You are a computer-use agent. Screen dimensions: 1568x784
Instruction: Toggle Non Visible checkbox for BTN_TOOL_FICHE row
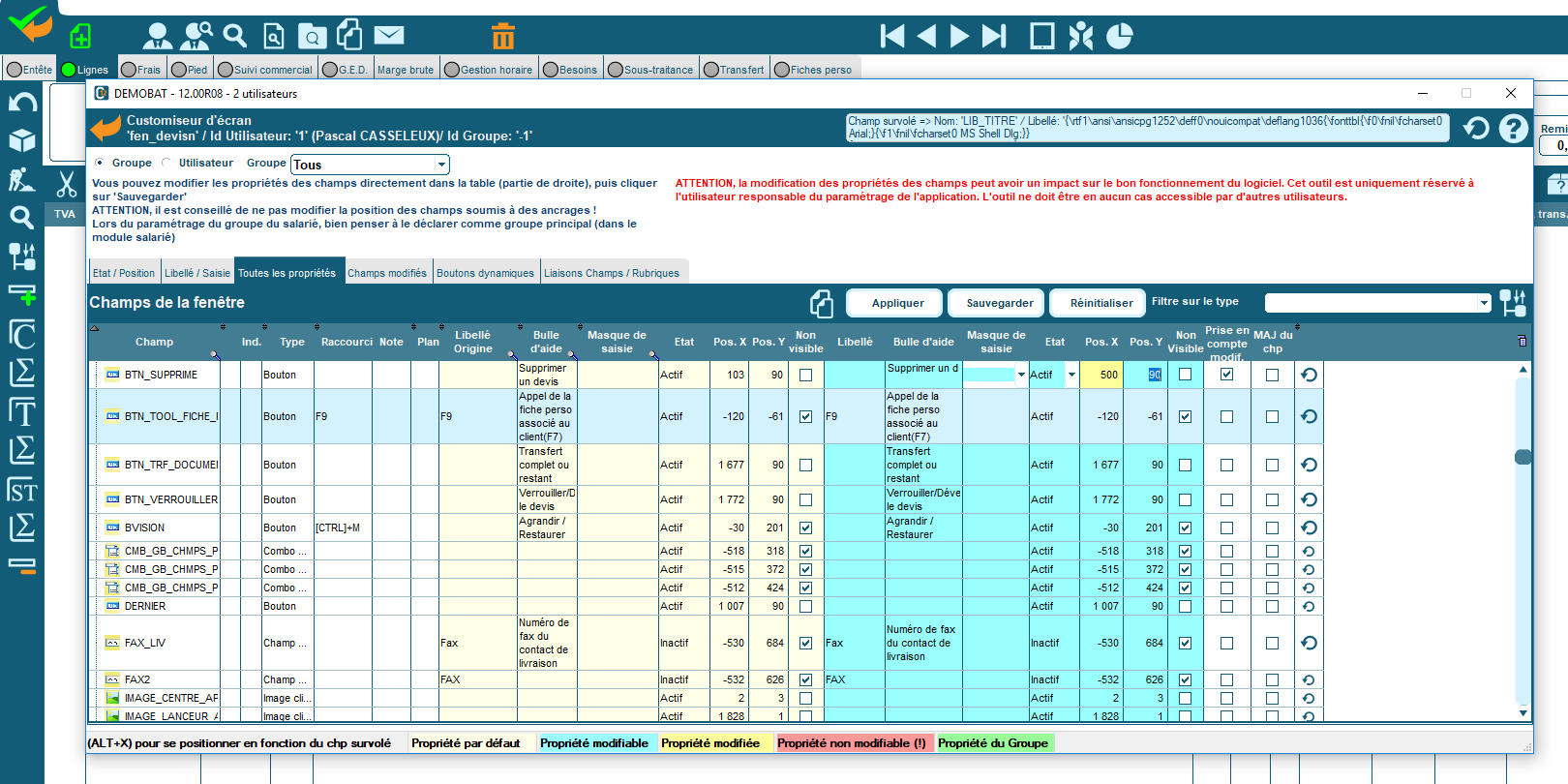[1185, 417]
